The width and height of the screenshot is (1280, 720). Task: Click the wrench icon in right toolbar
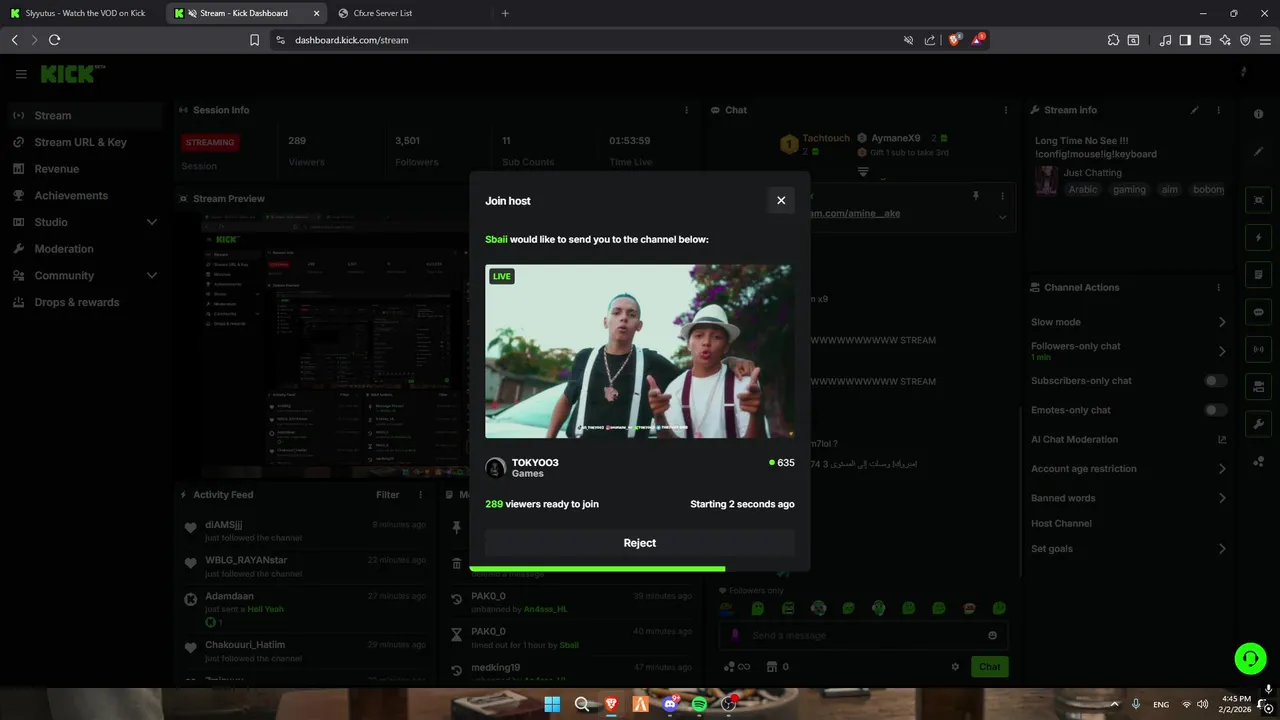(x=1258, y=424)
